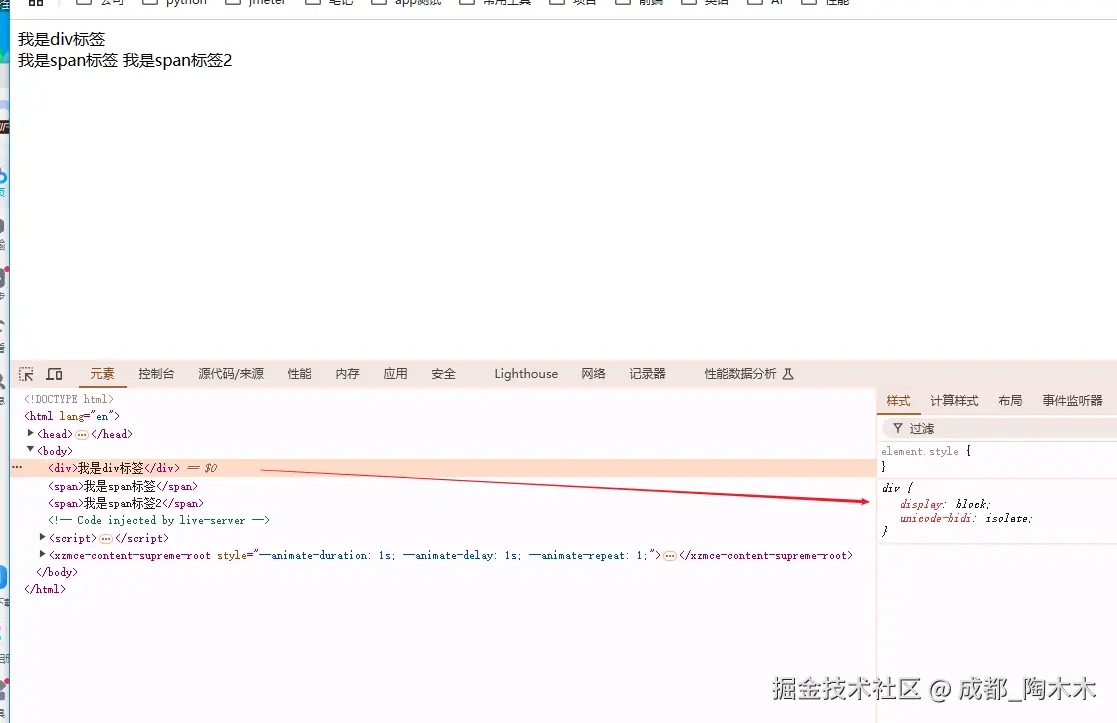This screenshot has width=1117, height=723.
Task: Select the span 我是span标签 DOM node
Action: pyautogui.click(x=123, y=486)
